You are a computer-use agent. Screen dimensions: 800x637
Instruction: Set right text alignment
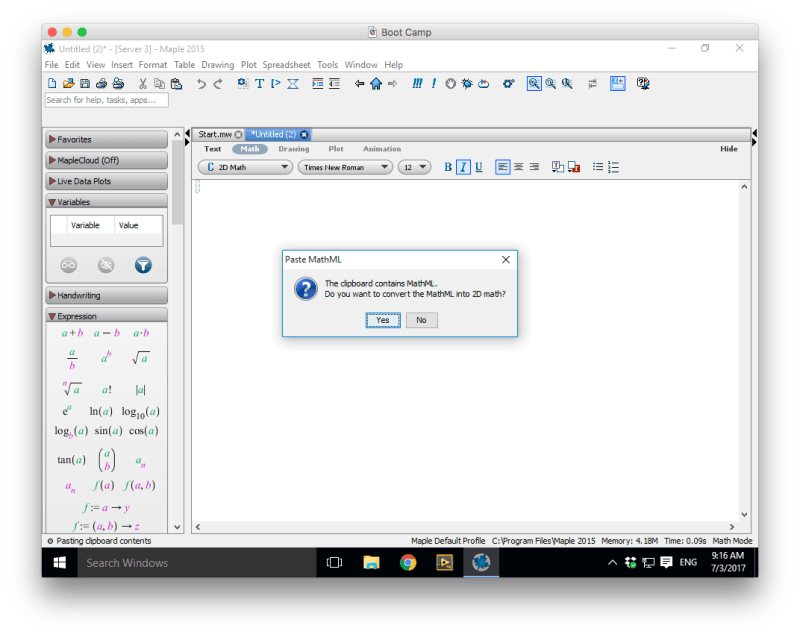point(534,167)
